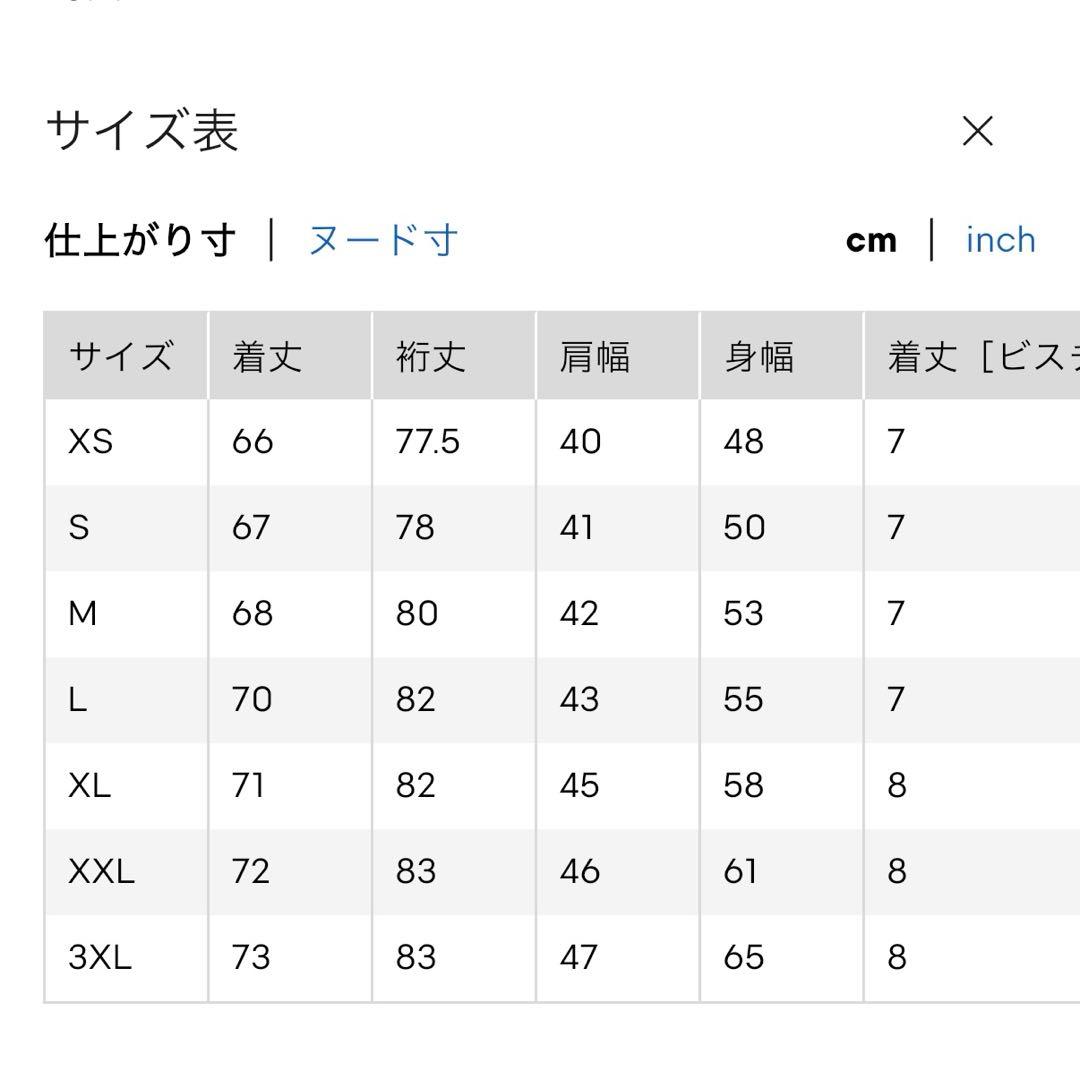Viewport: 1080px width, 1080px height.
Task: Select the 仕上がり寸 tab
Action: coord(141,240)
